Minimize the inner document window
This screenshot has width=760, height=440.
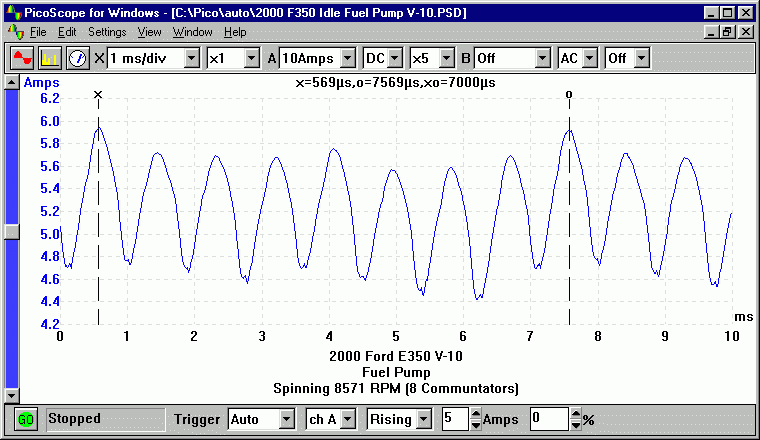coord(711,32)
